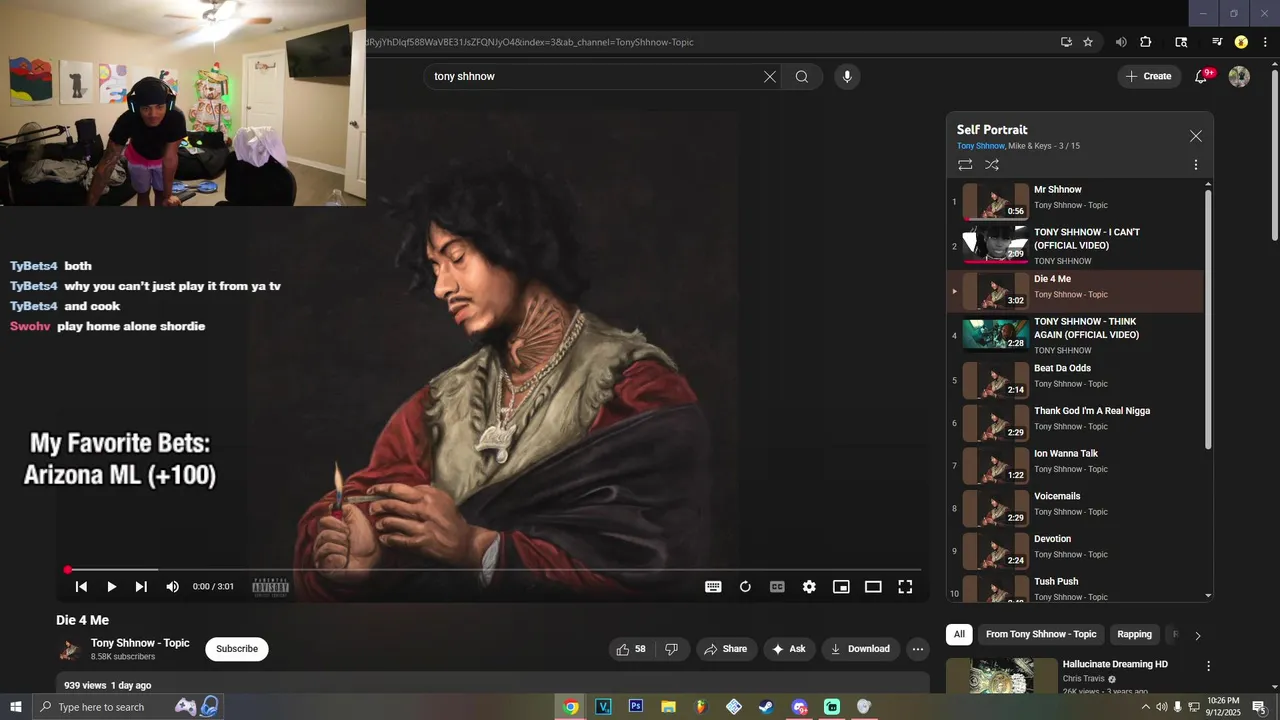The height and width of the screenshot is (720, 1280).
Task: Toggle subtitles/closed captions
Action: click(777, 587)
